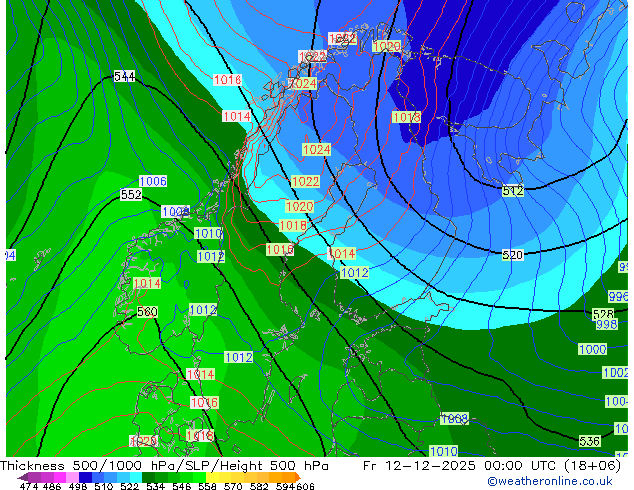Click the 558 legend value

click(207, 486)
